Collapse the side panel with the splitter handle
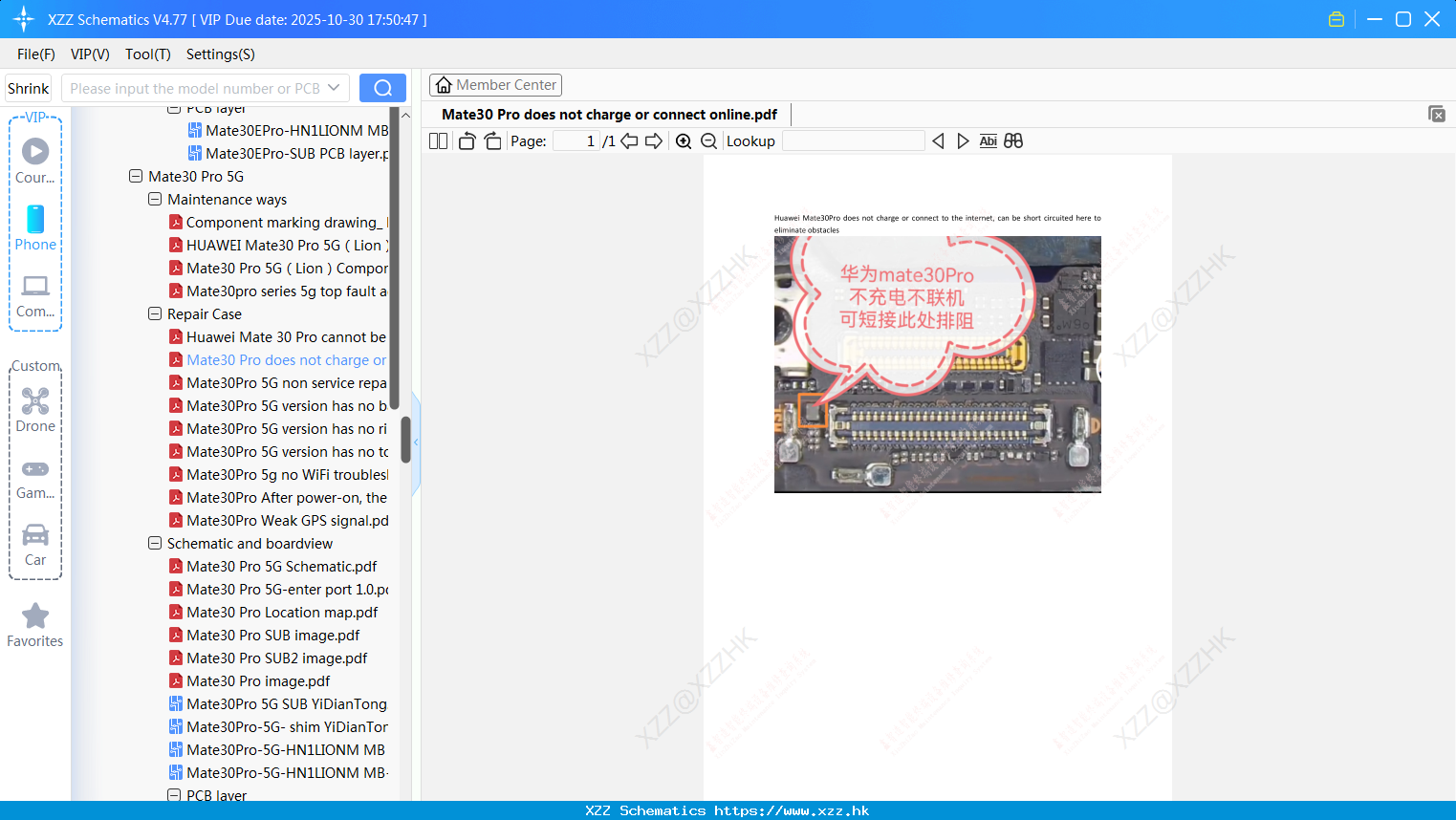The height and width of the screenshot is (820, 1456). coord(416,442)
